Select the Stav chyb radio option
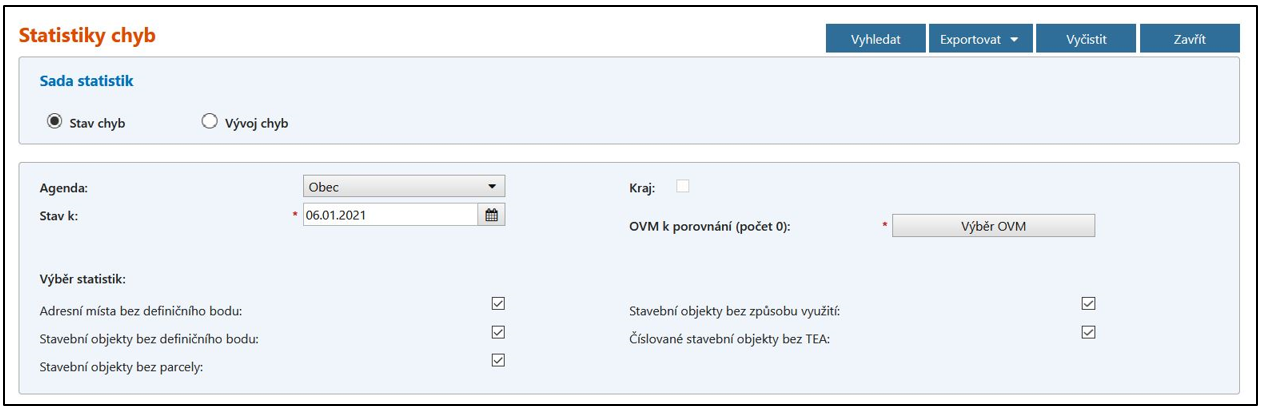The height and width of the screenshot is (409, 1262). click(x=55, y=122)
